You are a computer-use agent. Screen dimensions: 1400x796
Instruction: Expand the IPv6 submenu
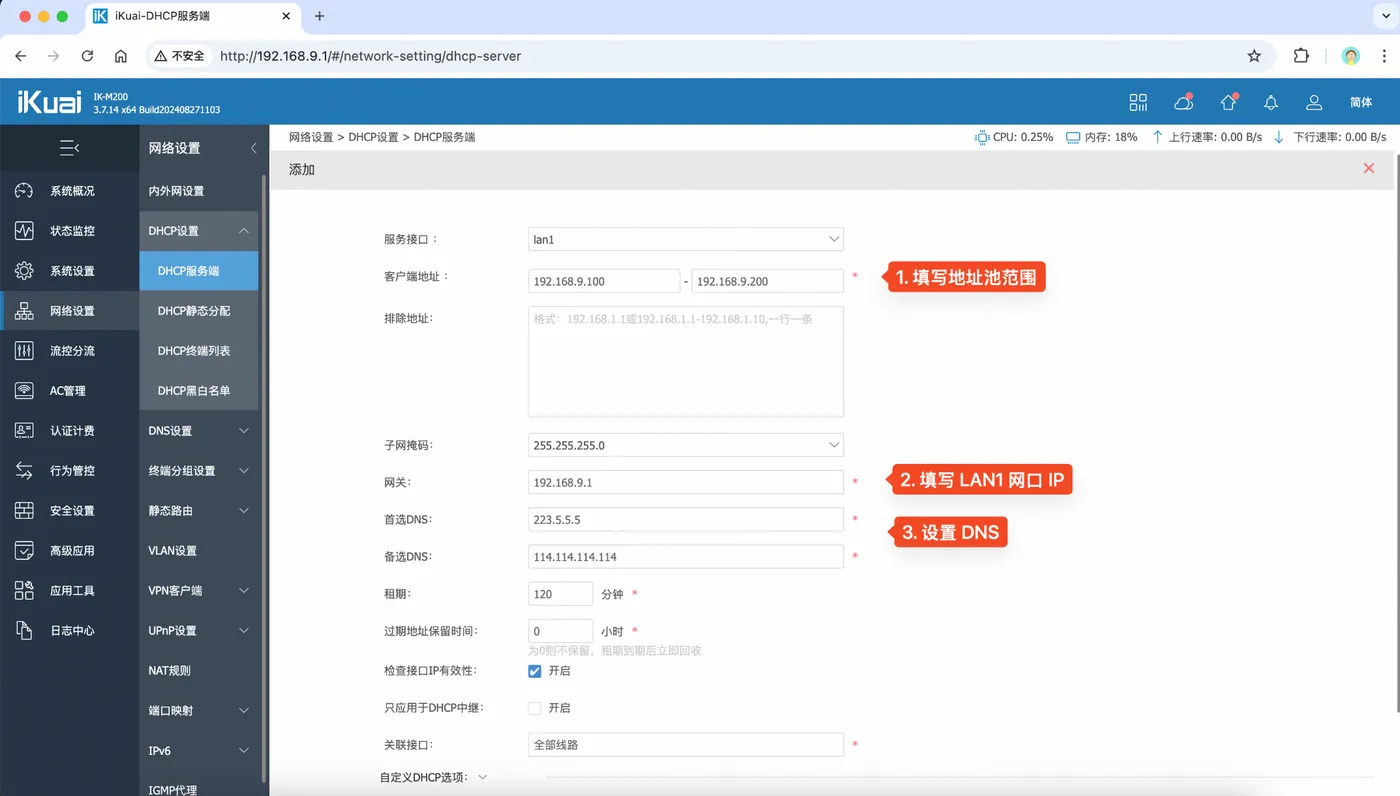click(x=243, y=751)
